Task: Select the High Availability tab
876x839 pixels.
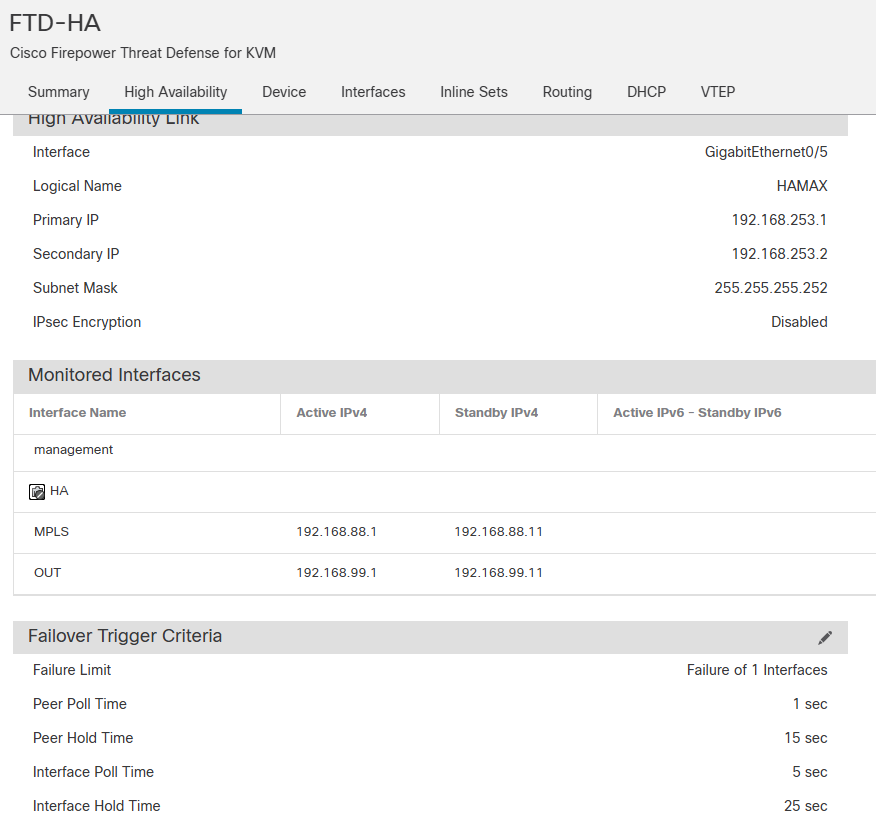Action: 175,92
